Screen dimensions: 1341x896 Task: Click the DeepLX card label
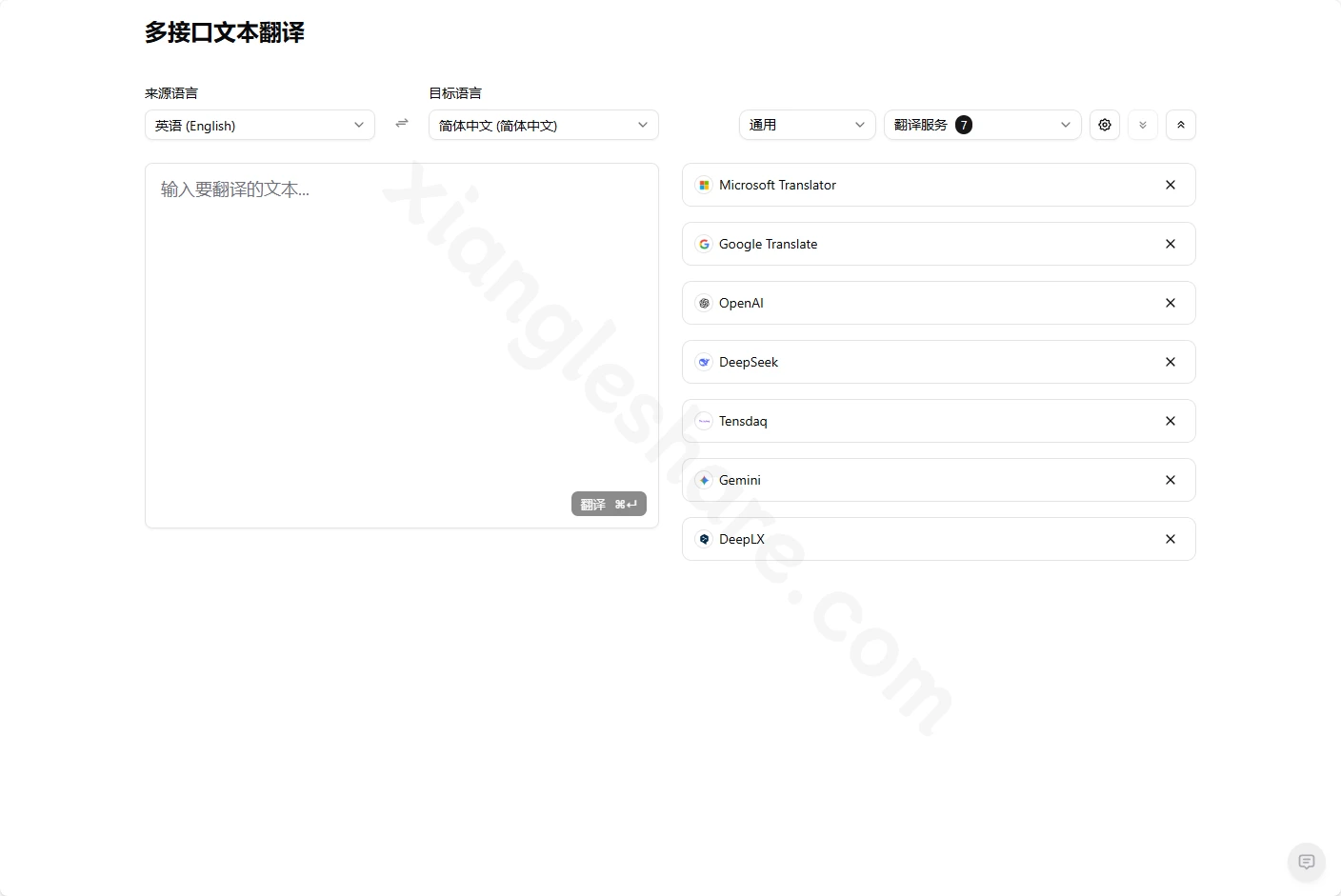742,539
